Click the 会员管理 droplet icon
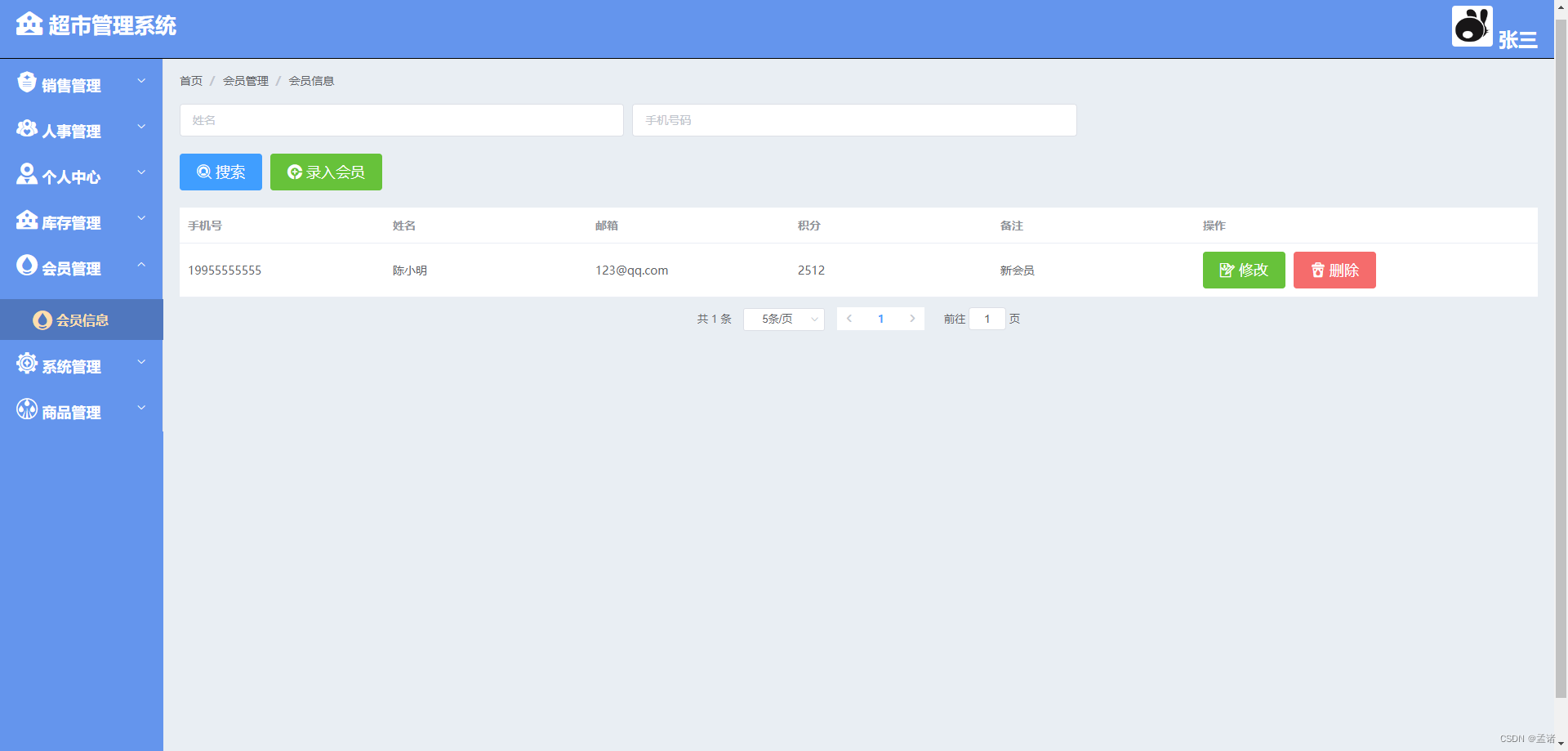 27,265
